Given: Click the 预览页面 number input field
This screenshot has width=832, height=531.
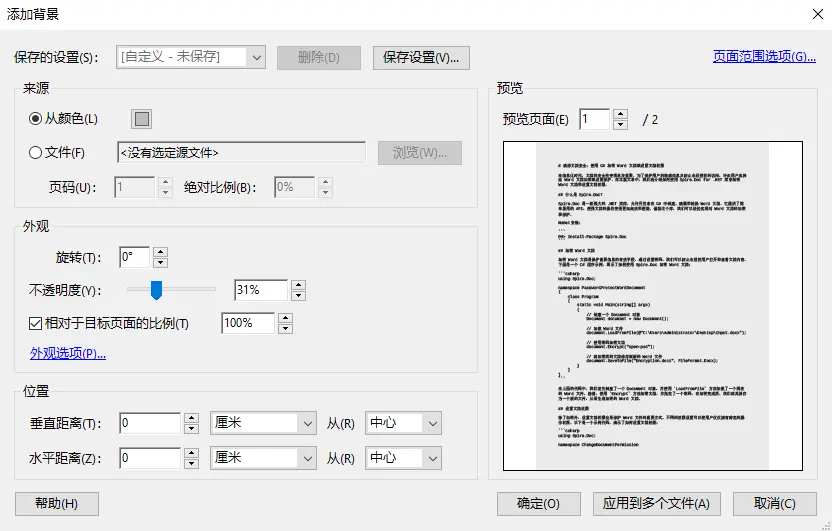Looking at the screenshot, I should (x=595, y=119).
